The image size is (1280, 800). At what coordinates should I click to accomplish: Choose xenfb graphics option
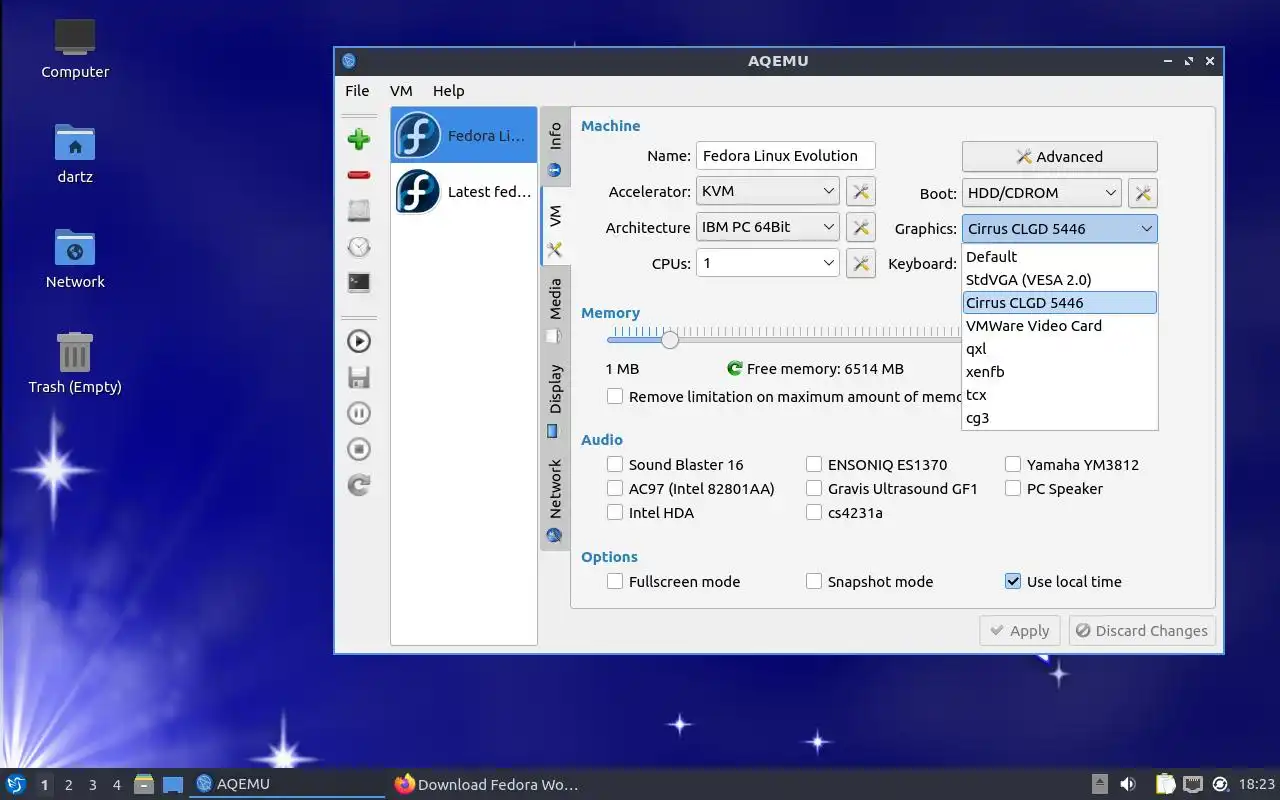pos(1060,372)
